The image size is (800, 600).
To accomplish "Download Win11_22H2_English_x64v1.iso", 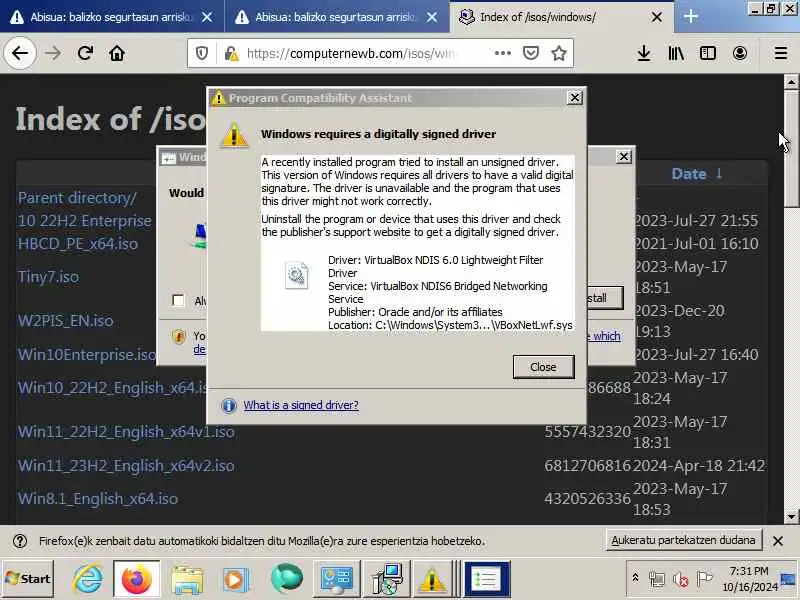I will pos(126,432).
